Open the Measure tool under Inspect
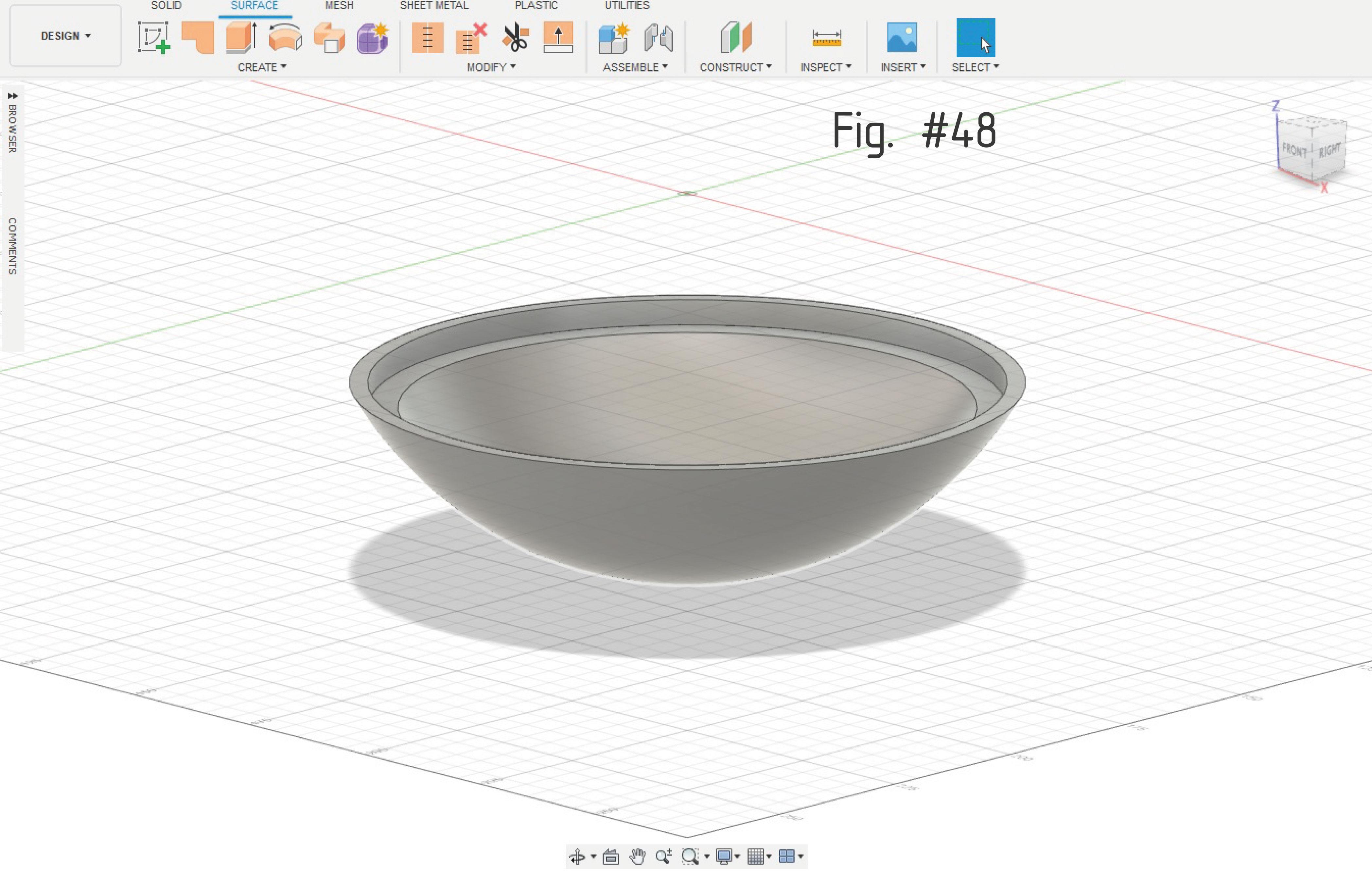The height and width of the screenshot is (871, 1372). pyautogui.click(x=826, y=39)
